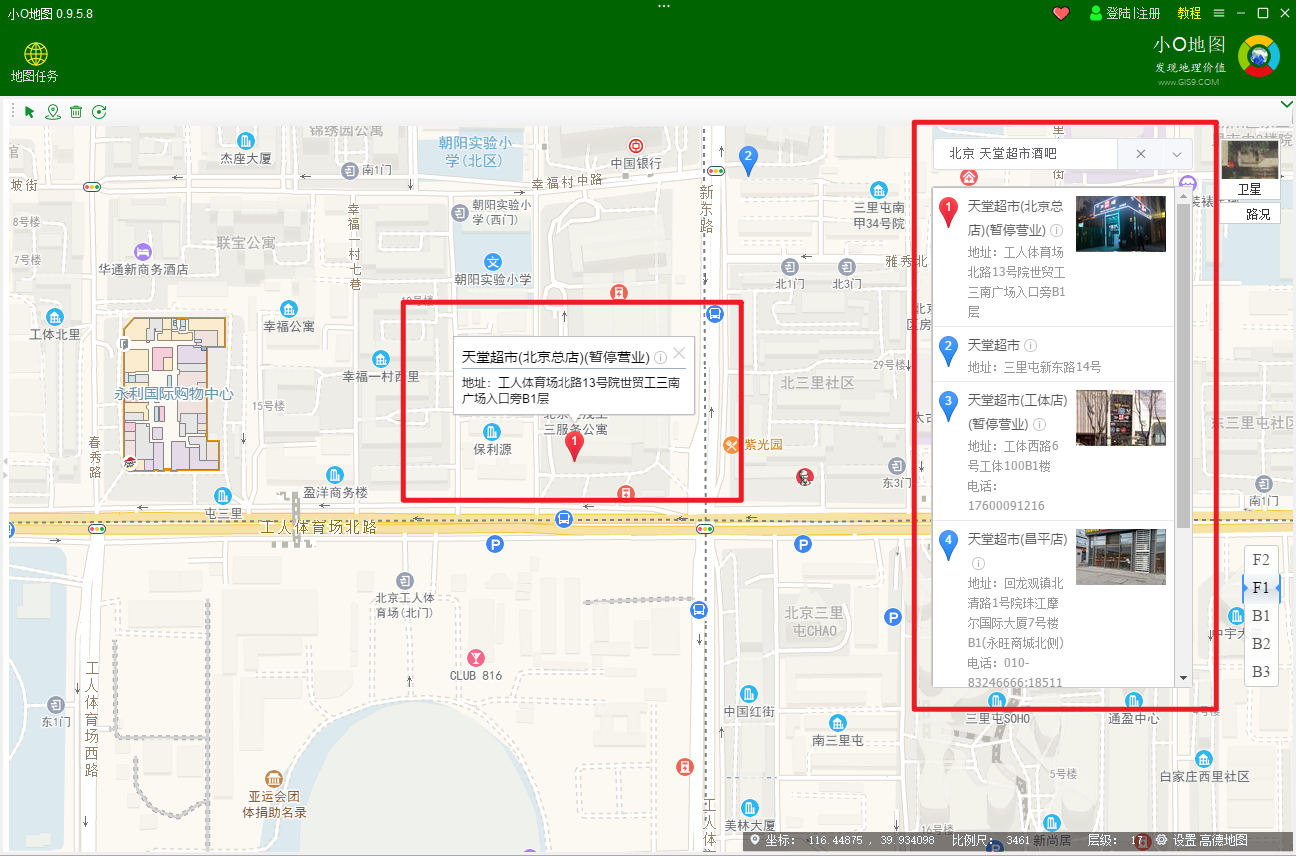Clear the search box text
Screen dimensions: 1296x856
coord(1141,154)
